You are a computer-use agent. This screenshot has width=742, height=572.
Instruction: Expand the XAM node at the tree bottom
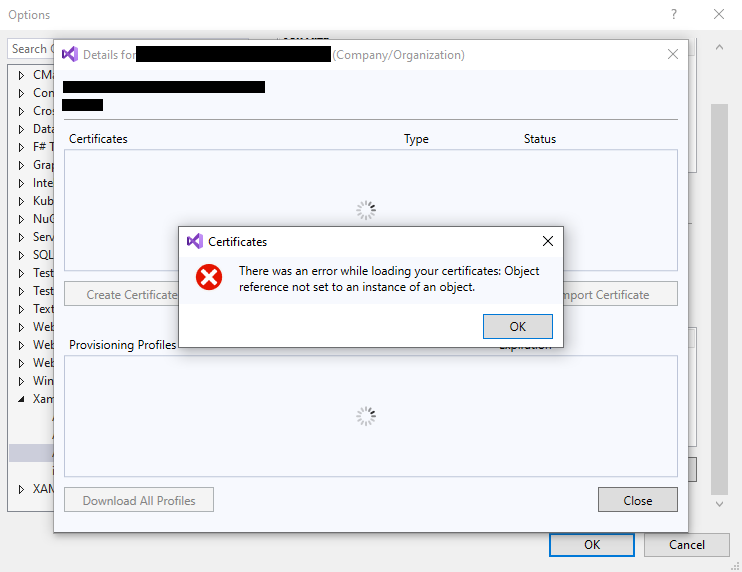point(22,489)
